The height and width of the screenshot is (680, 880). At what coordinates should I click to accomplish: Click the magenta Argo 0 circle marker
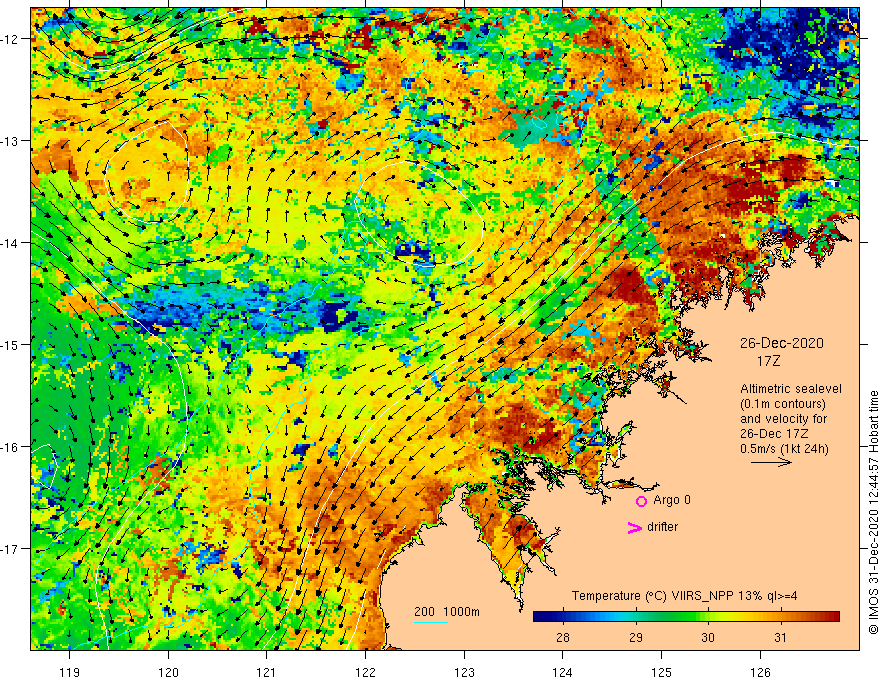[641, 501]
